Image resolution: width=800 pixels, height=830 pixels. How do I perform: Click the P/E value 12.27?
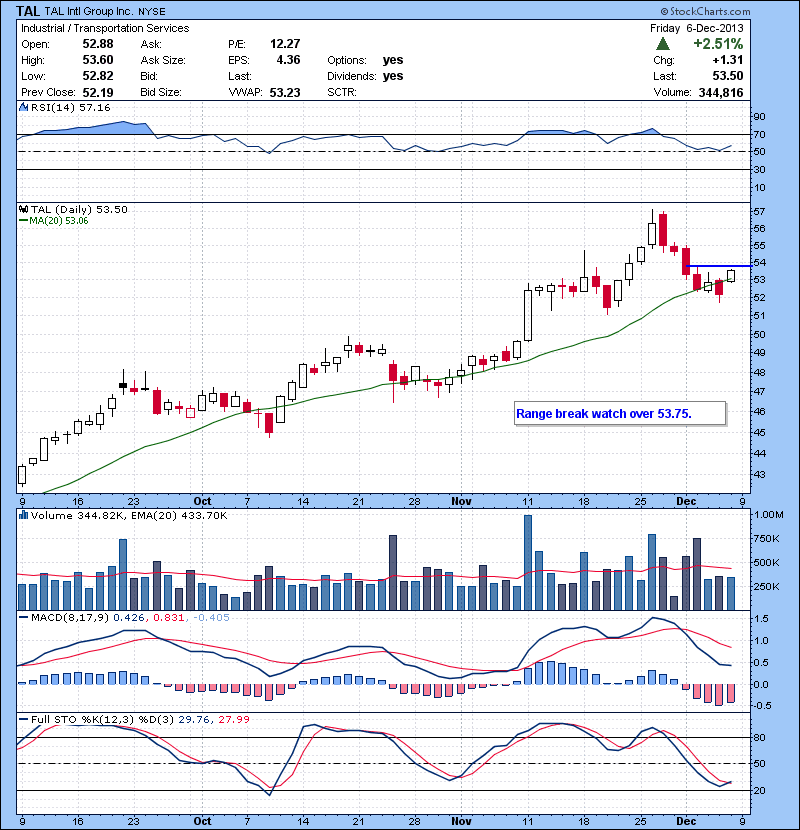coord(285,44)
